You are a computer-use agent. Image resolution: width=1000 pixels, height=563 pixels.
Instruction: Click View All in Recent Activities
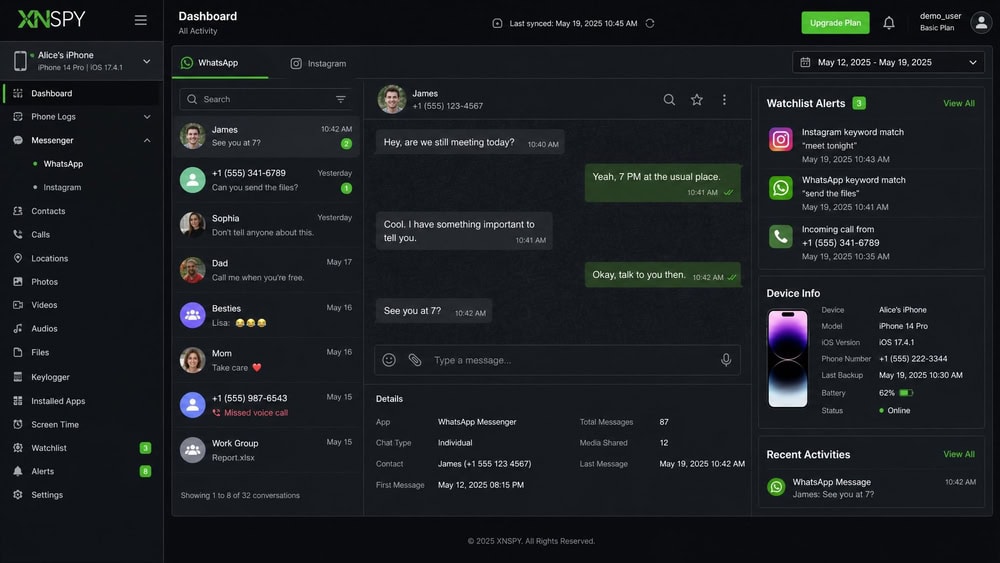[959, 454]
